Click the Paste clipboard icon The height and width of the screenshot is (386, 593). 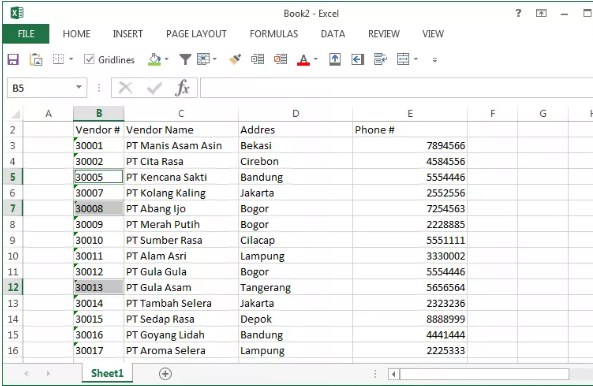click(x=36, y=59)
